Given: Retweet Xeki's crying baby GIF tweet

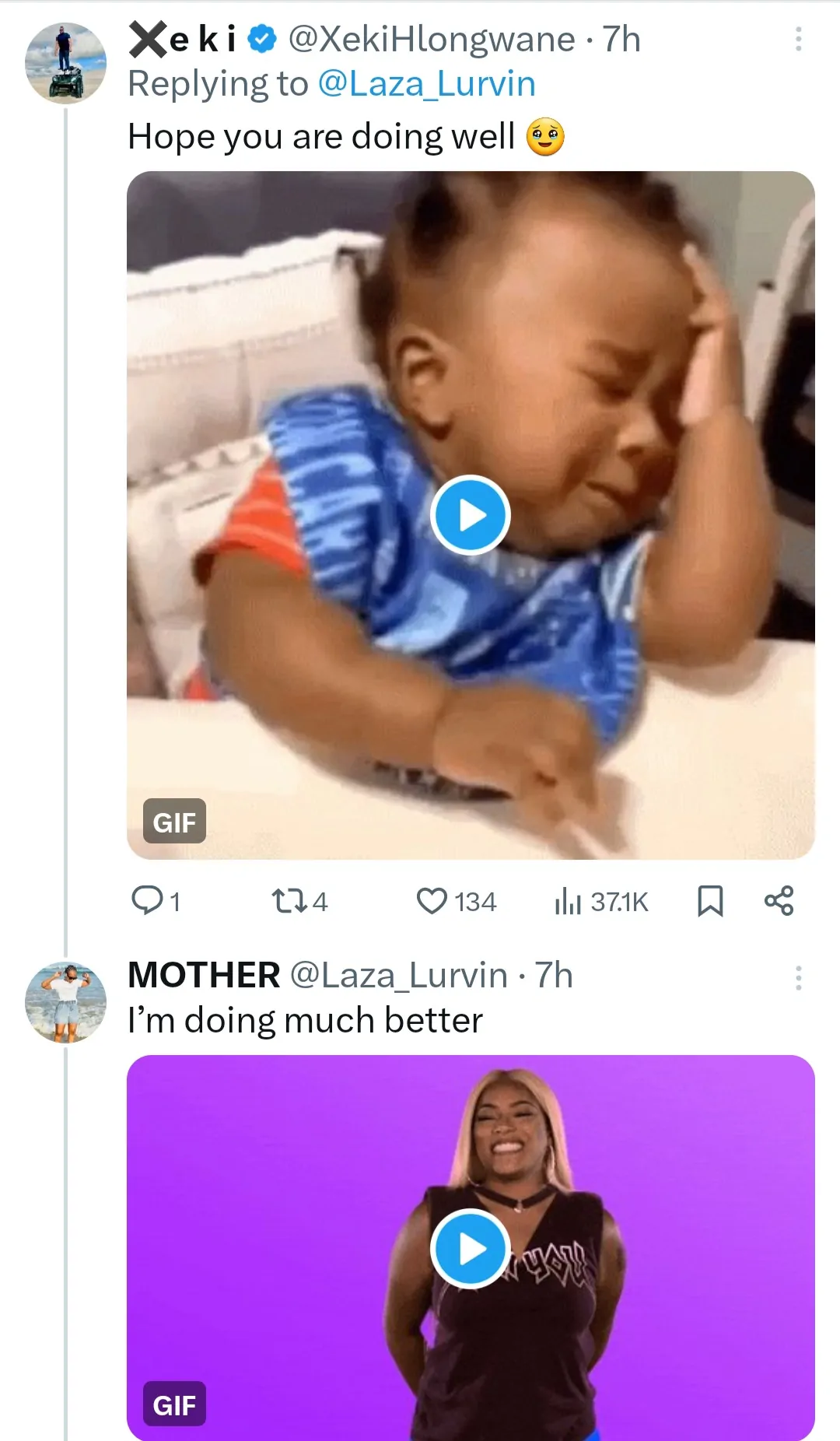Looking at the screenshot, I should (x=299, y=901).
